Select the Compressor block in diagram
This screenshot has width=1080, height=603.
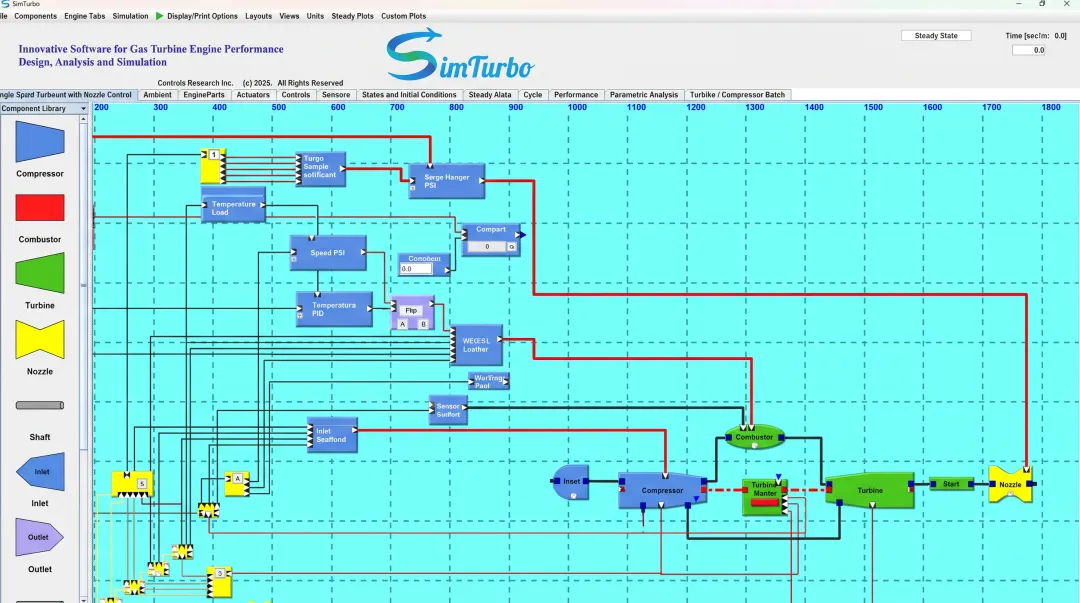pos(663,490)
